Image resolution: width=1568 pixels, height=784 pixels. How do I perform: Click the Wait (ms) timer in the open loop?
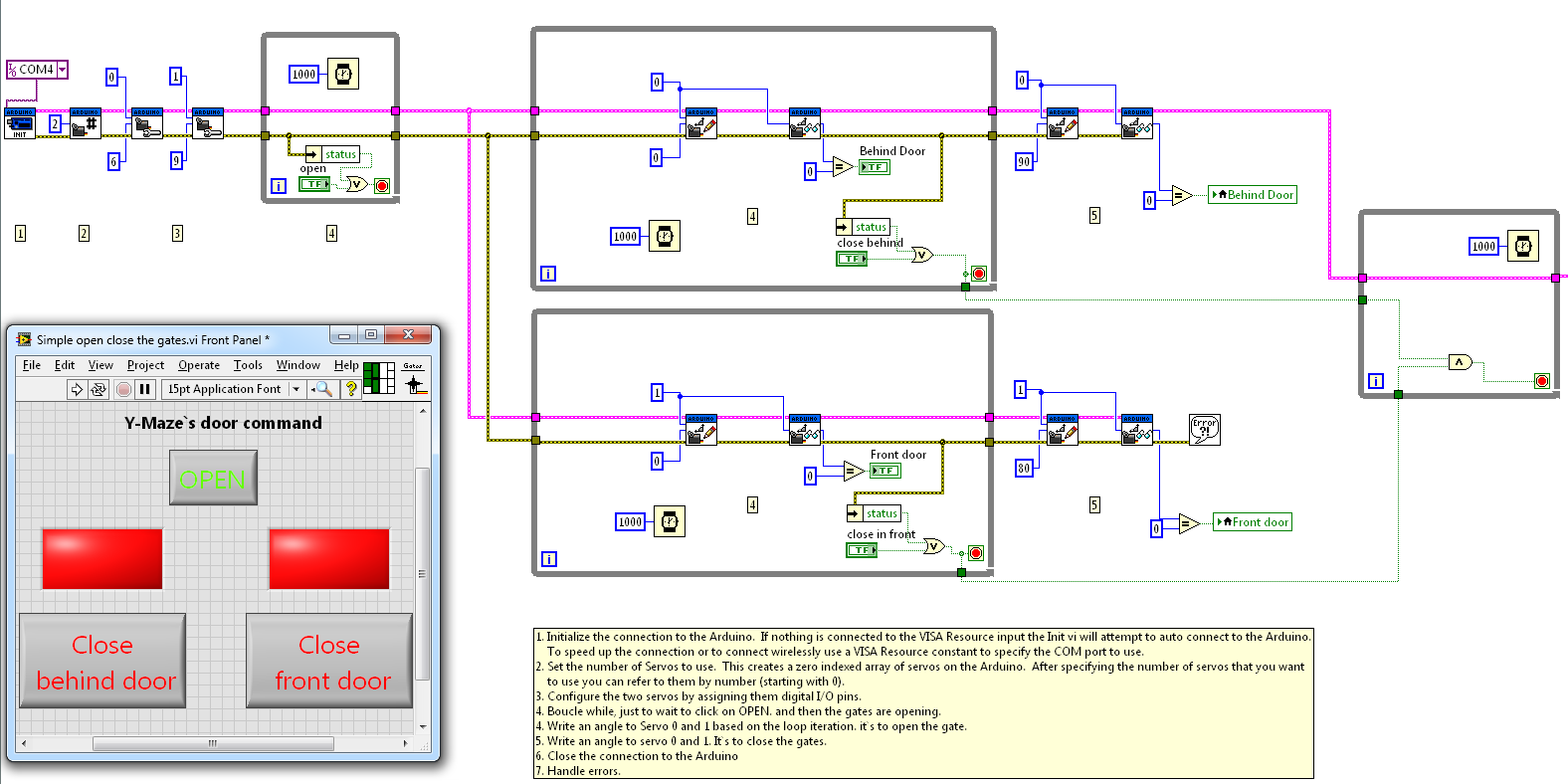pyautogui.click(x=343, y=74)
